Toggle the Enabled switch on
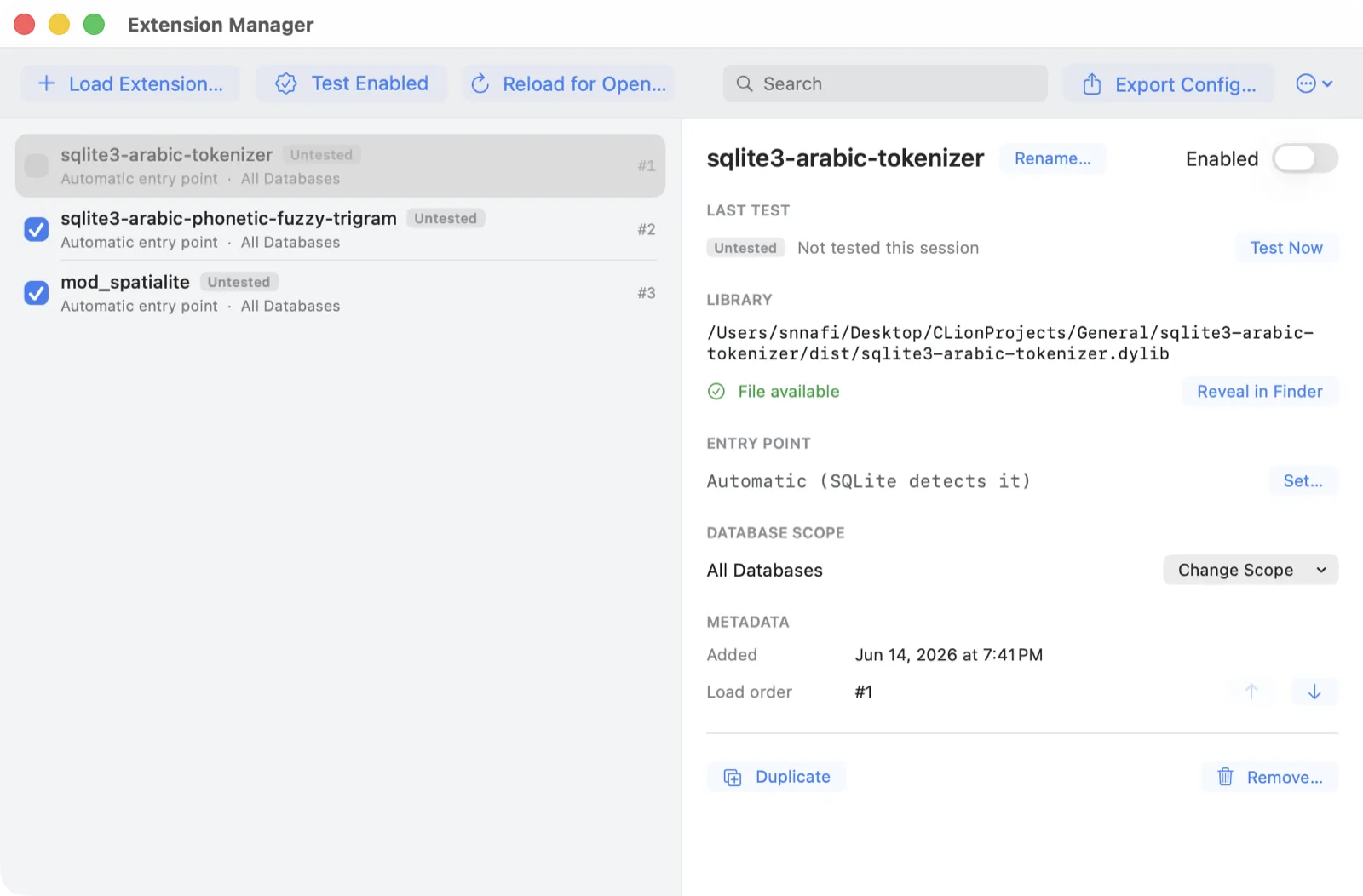The image size is (1363, 896). tap(1305, 158)
